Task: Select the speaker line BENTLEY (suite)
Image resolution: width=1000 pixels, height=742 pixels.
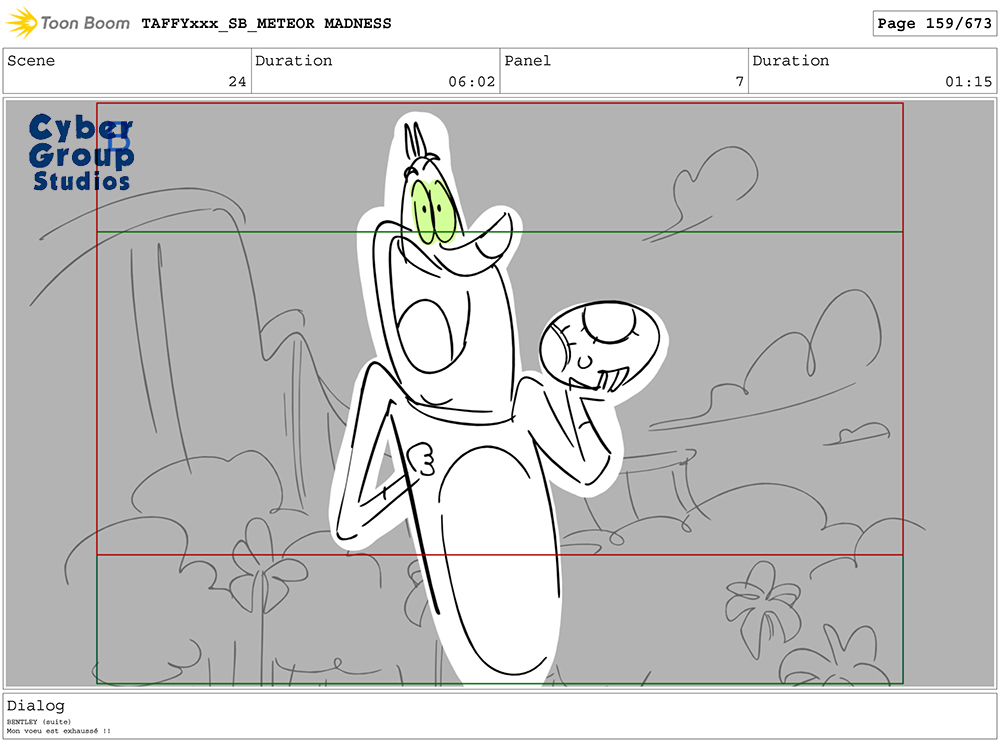Action: pyautogui.click(x=39, y=722)
